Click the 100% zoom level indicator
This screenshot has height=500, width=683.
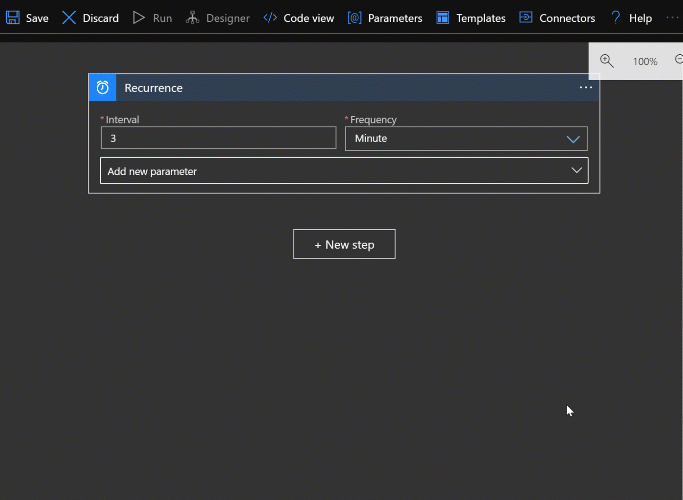pos(645,62)
